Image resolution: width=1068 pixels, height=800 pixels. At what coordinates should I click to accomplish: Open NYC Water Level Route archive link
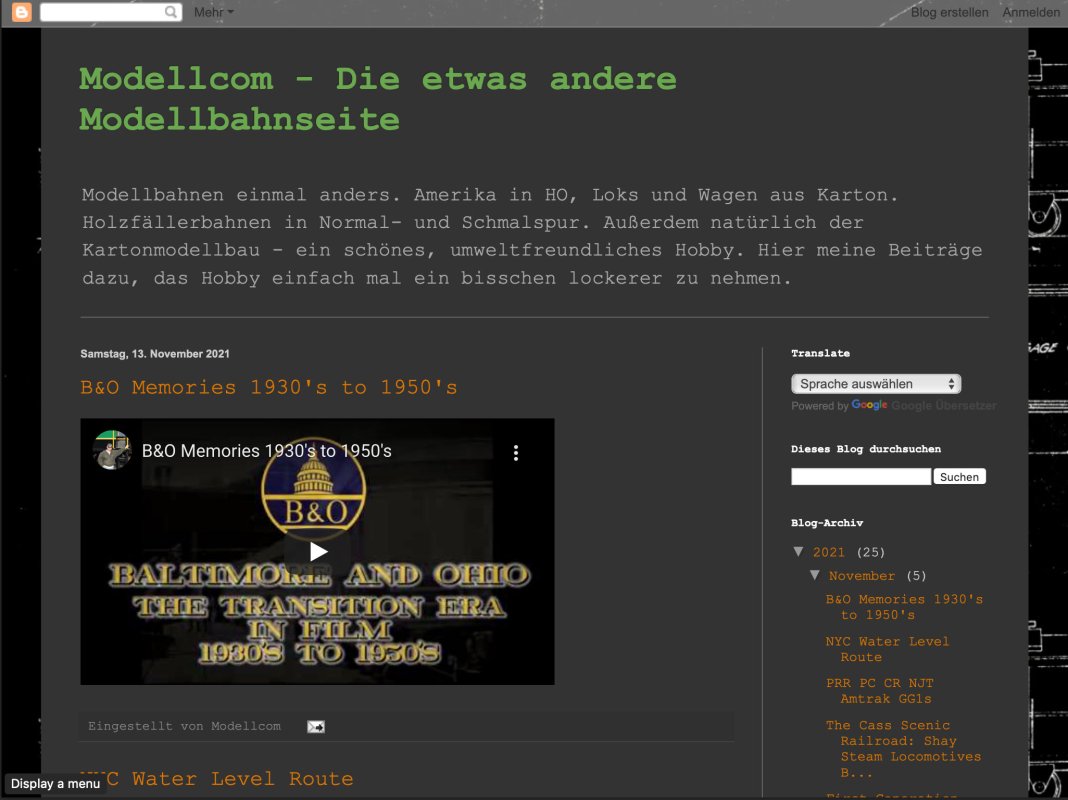click(887, 649)
